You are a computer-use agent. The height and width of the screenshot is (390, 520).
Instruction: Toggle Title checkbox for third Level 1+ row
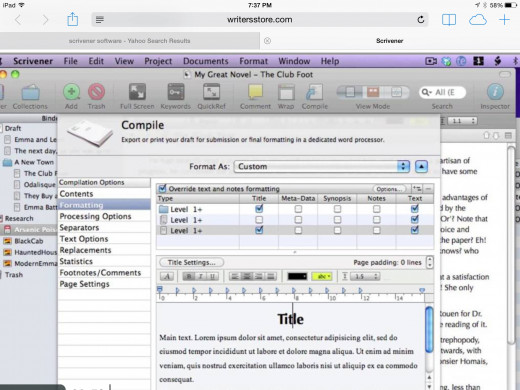point(259,230)
